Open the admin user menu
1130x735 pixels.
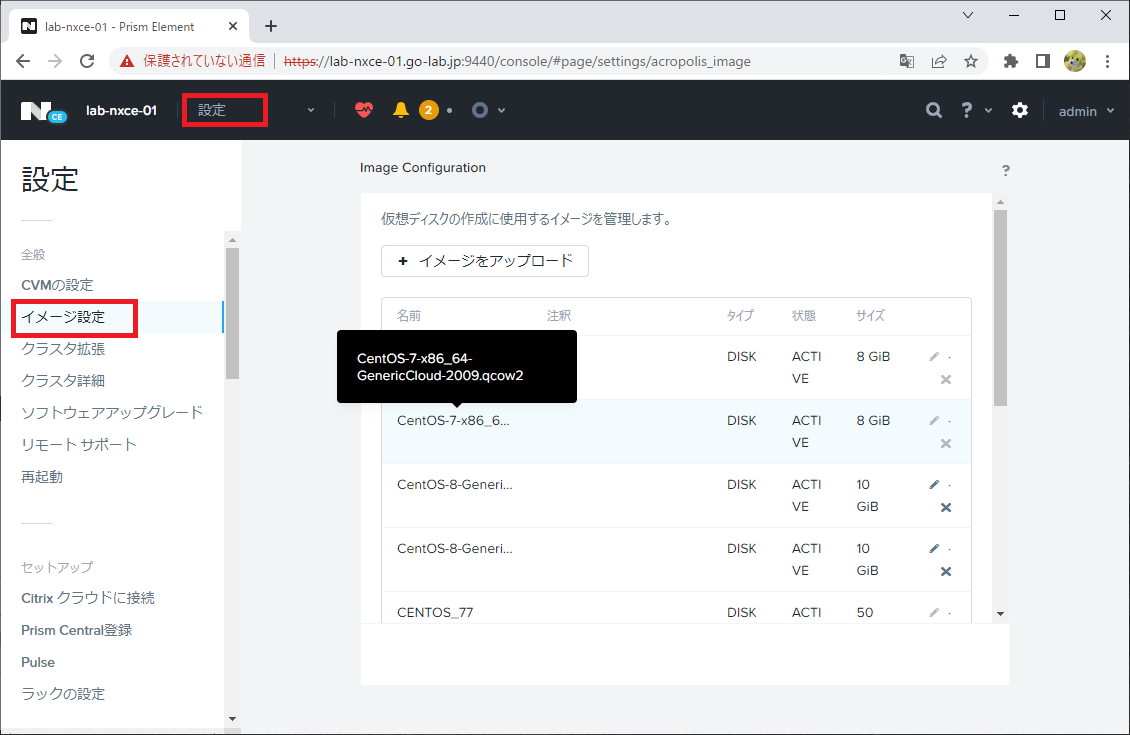[x=1086, y=110]
